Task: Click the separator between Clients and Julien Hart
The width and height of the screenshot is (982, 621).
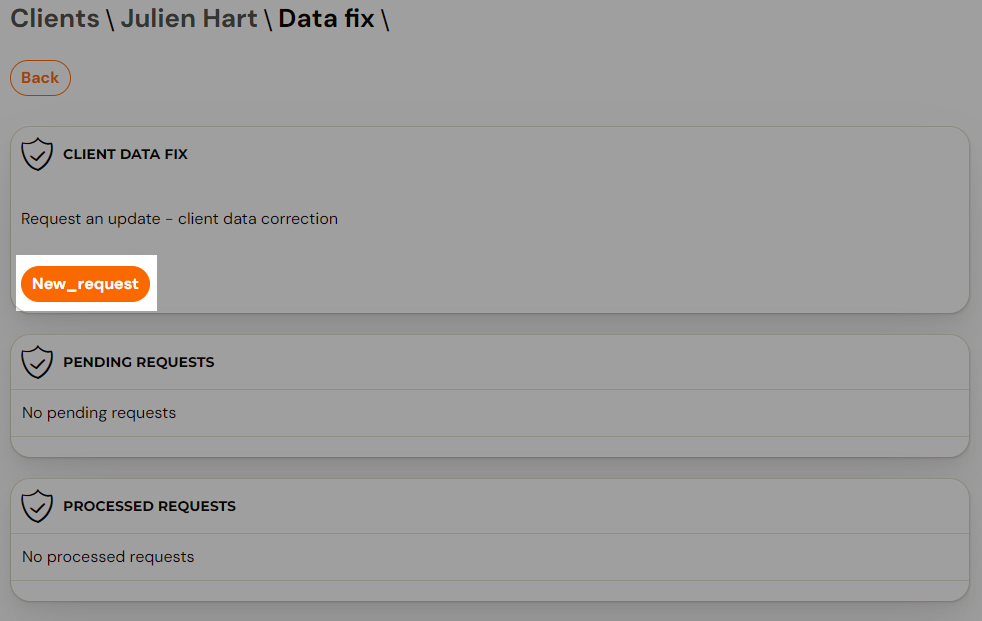Action: point(110,19)
